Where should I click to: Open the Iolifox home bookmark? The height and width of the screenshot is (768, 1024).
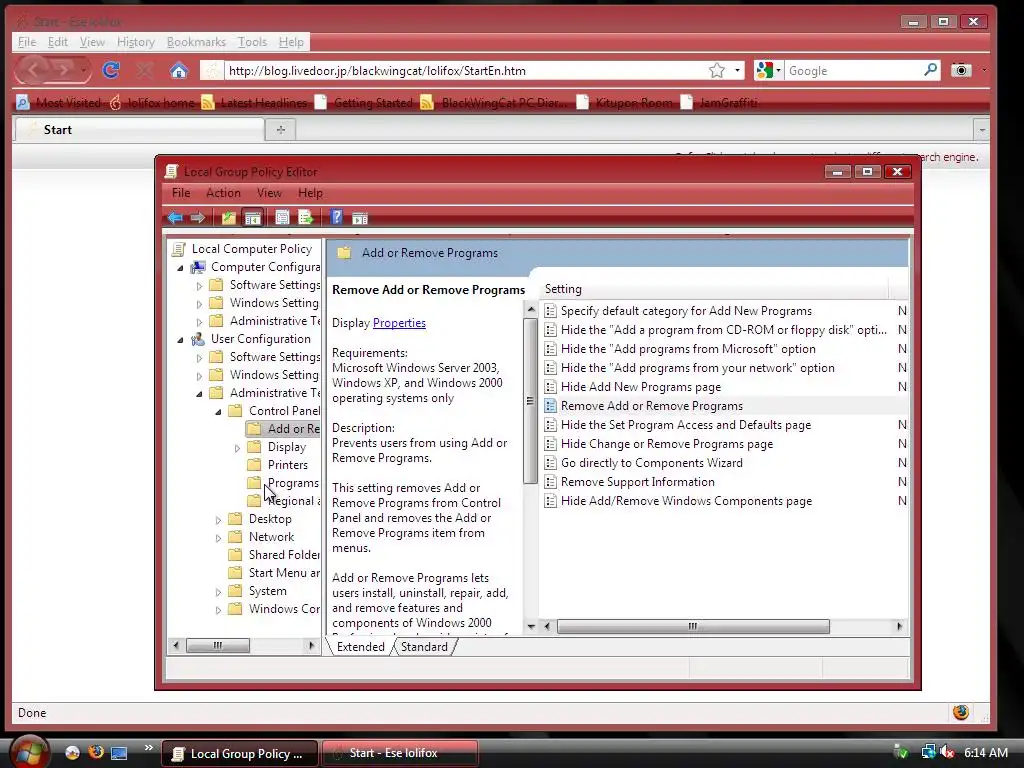[153, 103]
